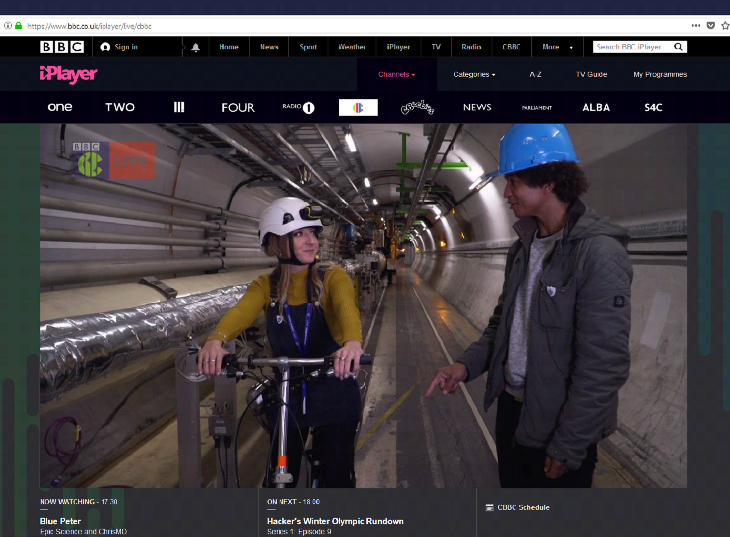Select the BBC One channel logo
This screenshot has width=730, height=537.
pos(60,107)
